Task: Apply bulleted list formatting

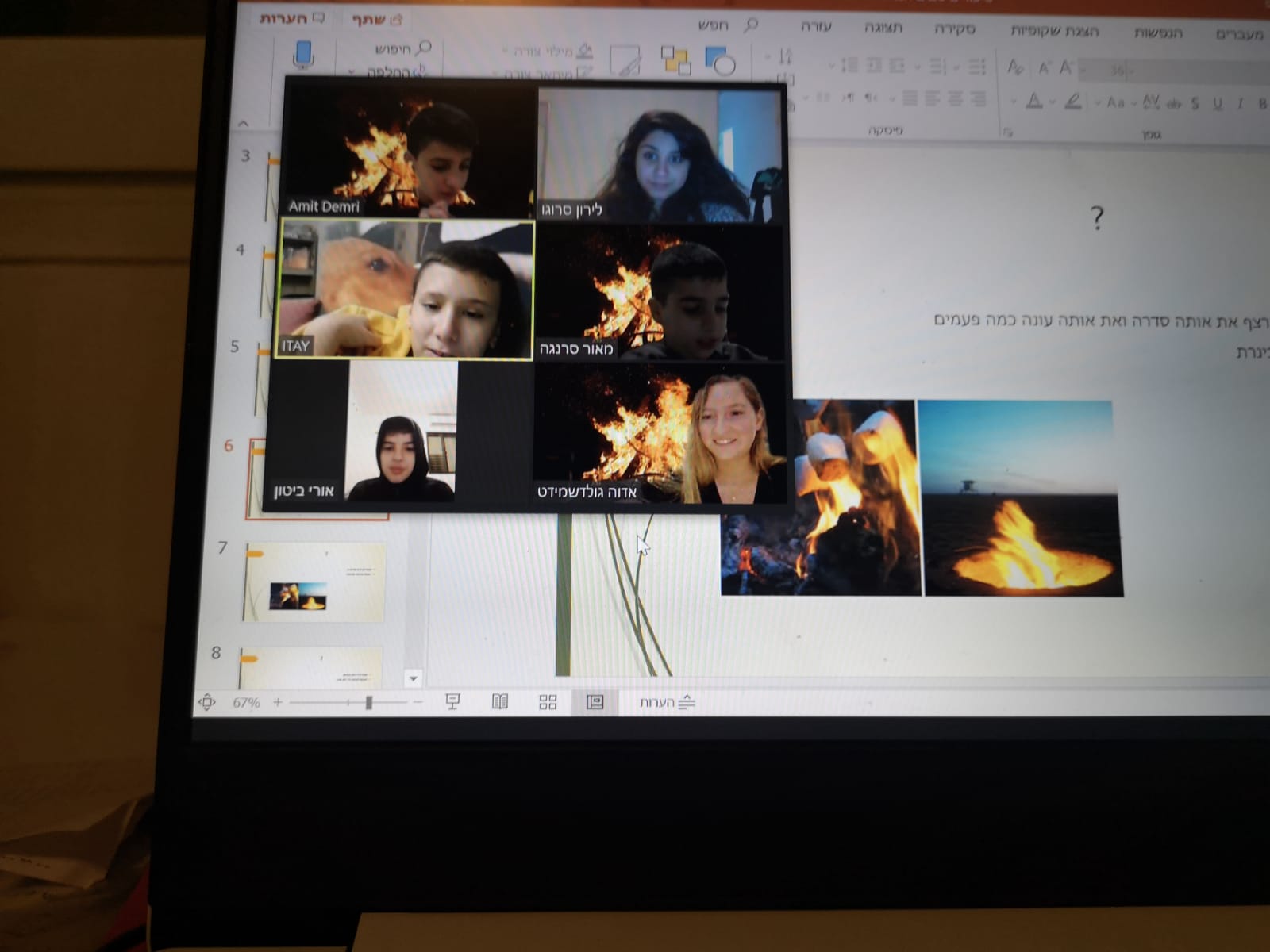Action: coord(976,66)
